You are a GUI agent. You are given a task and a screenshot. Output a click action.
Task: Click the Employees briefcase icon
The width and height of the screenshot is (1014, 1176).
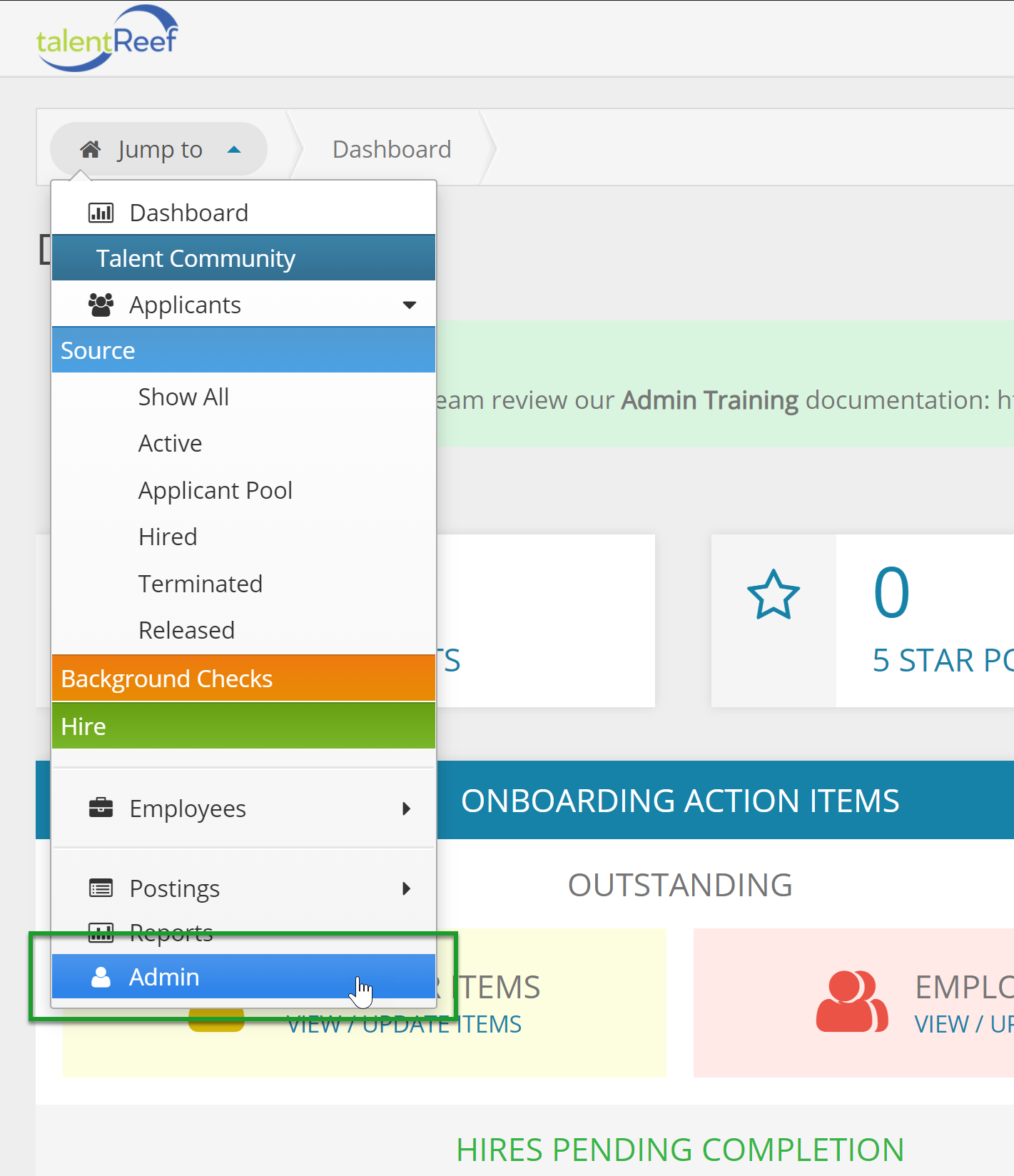(101, 808)
